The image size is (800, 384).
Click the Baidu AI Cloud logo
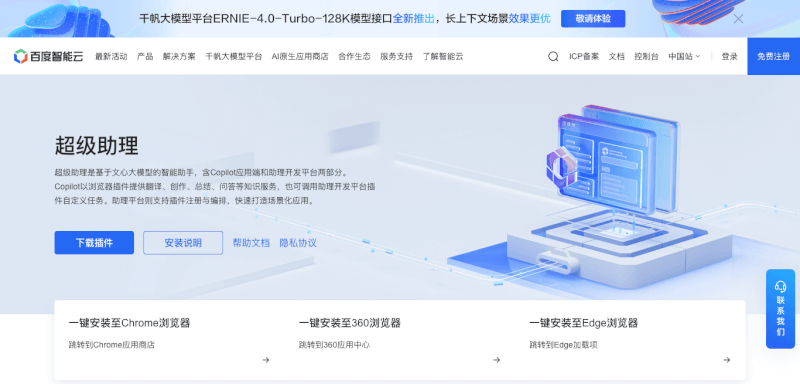(x=48, y=56)
